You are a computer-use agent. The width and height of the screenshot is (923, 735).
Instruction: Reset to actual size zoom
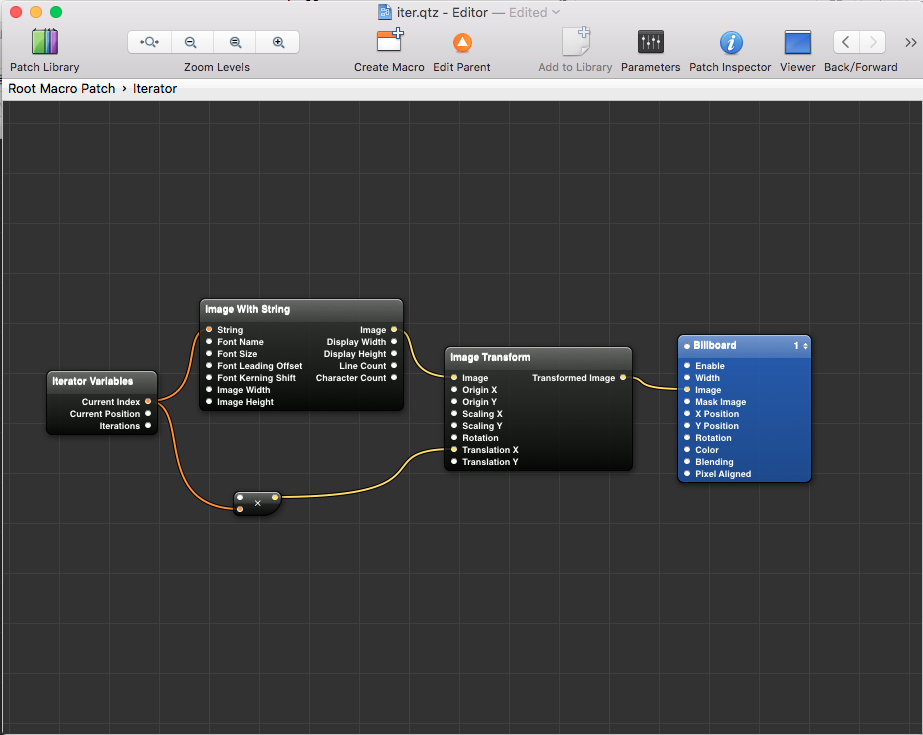235,42
